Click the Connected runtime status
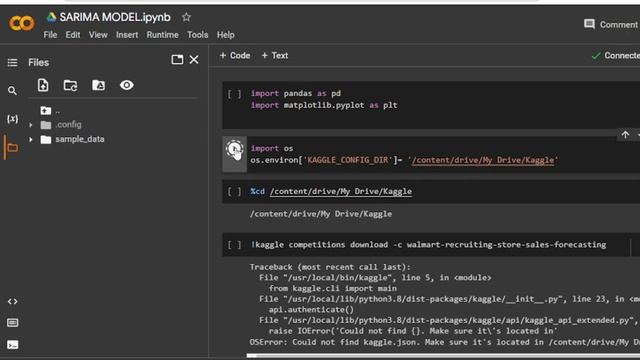This screenshot has width=640, height=360. point(615,56)
